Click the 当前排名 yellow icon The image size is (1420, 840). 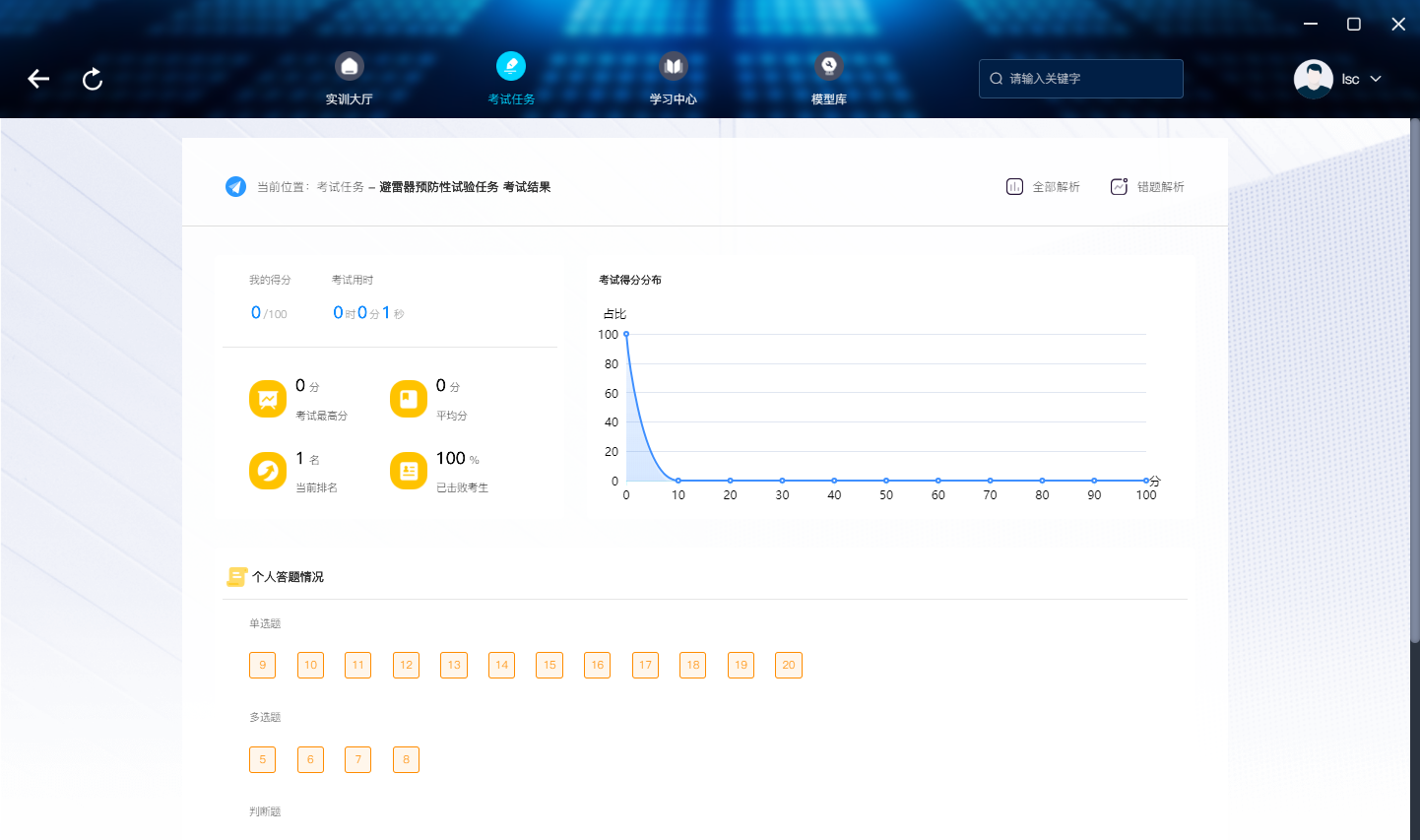[x=268, y=471]
